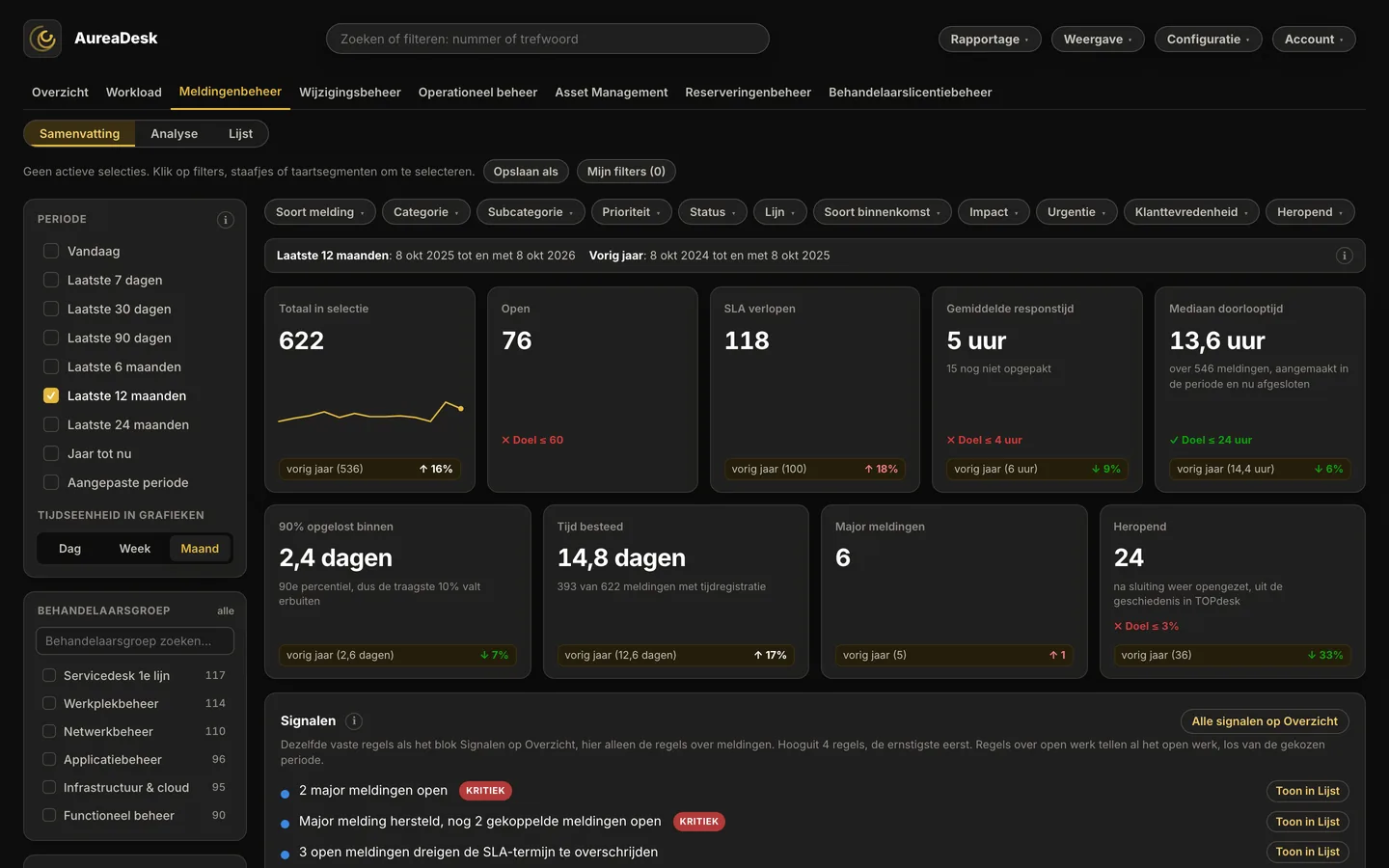Screen dimensions: 1389x868
Task: Check the Jaar tot nu option
Action: [x=51, y=453]
